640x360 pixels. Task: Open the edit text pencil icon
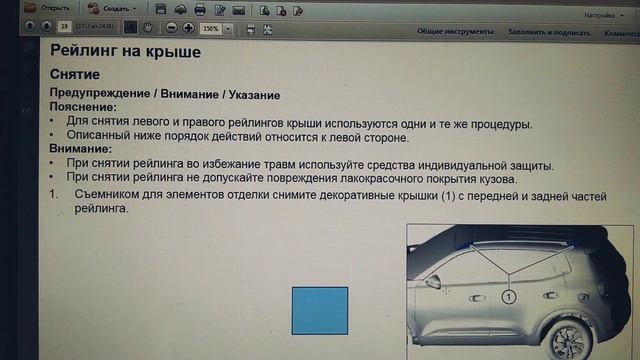220,10
